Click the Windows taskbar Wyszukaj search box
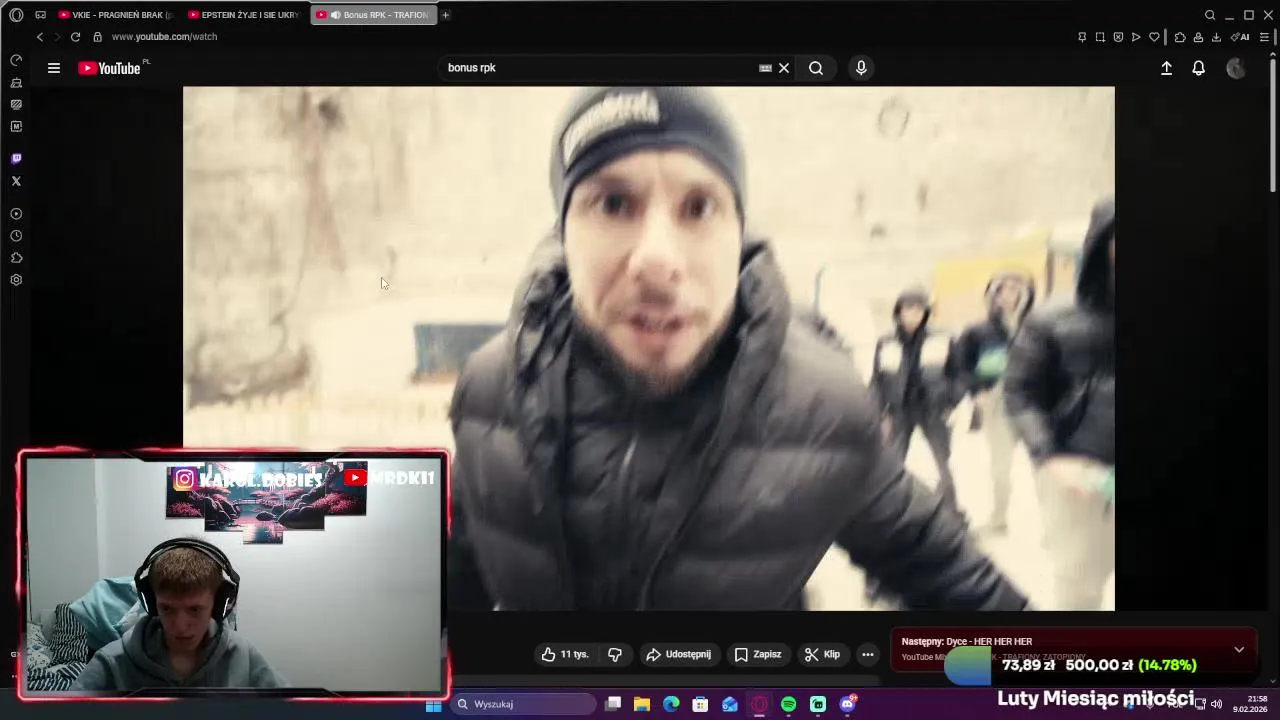The image size is (1280, 720). pos(522,704)
